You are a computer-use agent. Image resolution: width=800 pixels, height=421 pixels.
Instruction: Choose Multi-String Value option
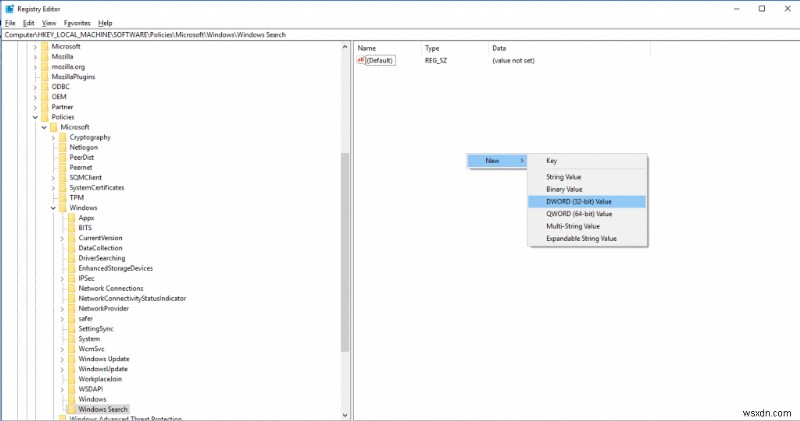587,226
